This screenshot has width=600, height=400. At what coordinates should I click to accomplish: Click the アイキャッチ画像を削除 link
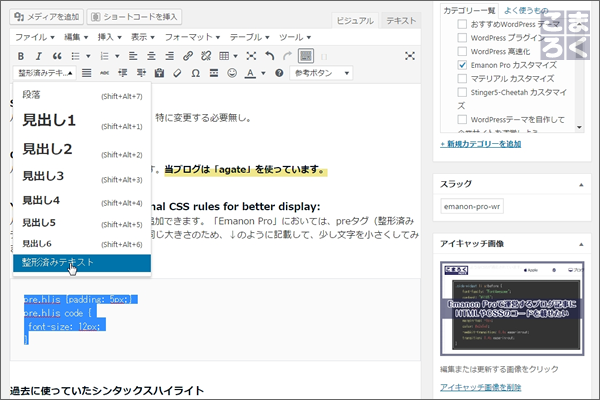click(x=481, y=387)
